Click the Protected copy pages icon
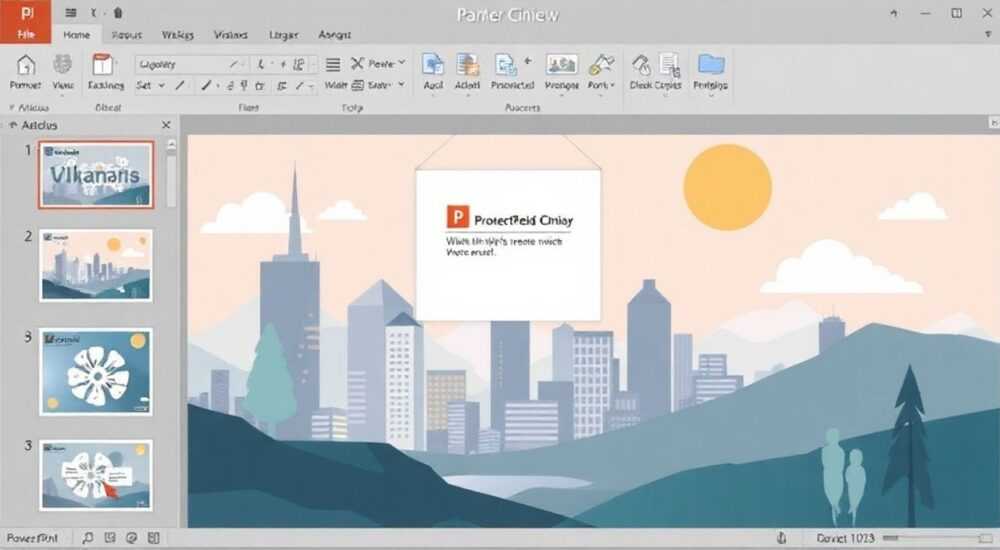The image size is (1000, 550). coord(506,65)
